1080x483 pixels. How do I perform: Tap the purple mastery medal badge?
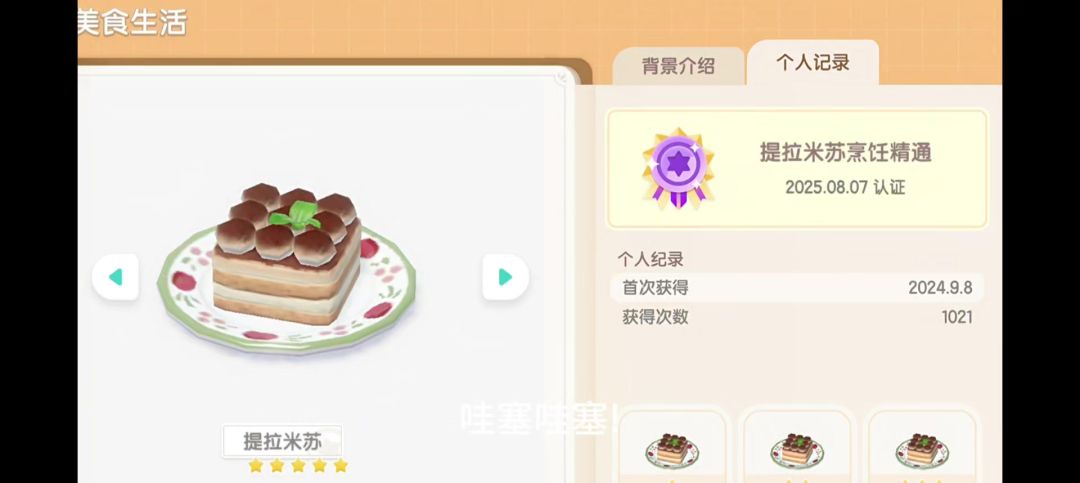678,169
